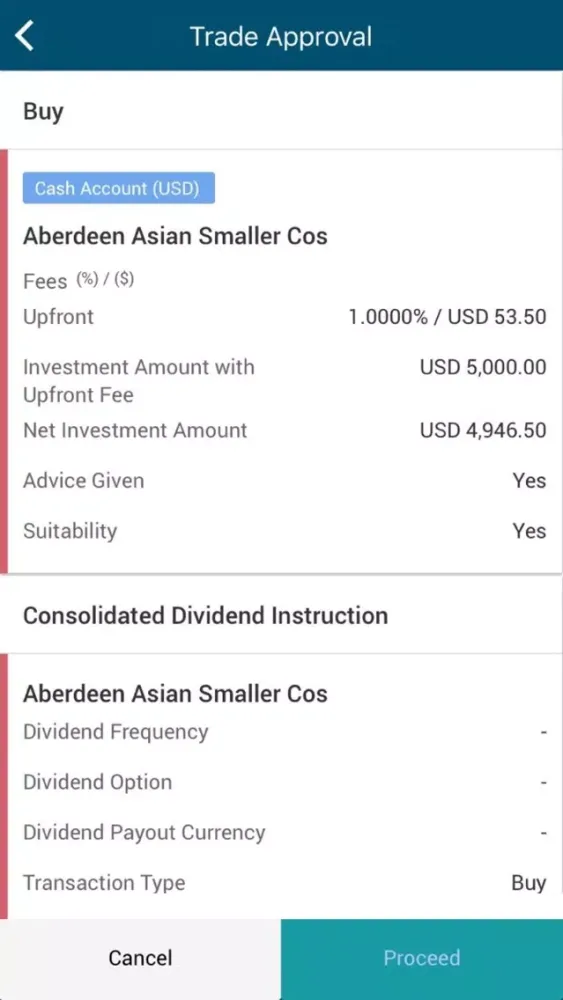Screen dimensions: 563x1000
Task: Tap the Dividend Frequency row
Action: 284,732
